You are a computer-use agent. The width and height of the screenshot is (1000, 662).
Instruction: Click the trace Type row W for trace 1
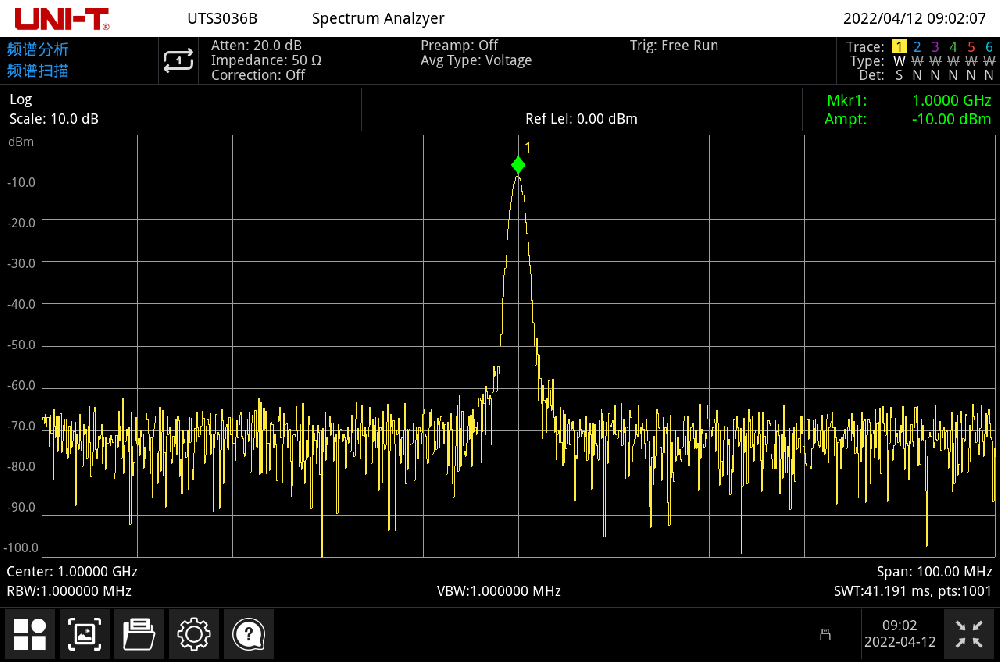[x=899, y=61]
